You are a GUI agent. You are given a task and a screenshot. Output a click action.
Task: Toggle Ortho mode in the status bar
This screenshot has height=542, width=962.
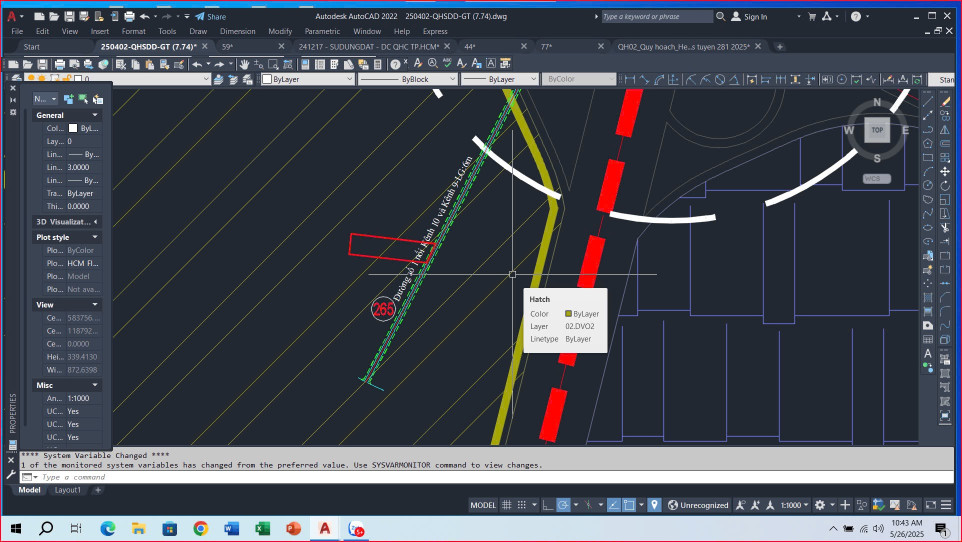click(x=548, y=505)
